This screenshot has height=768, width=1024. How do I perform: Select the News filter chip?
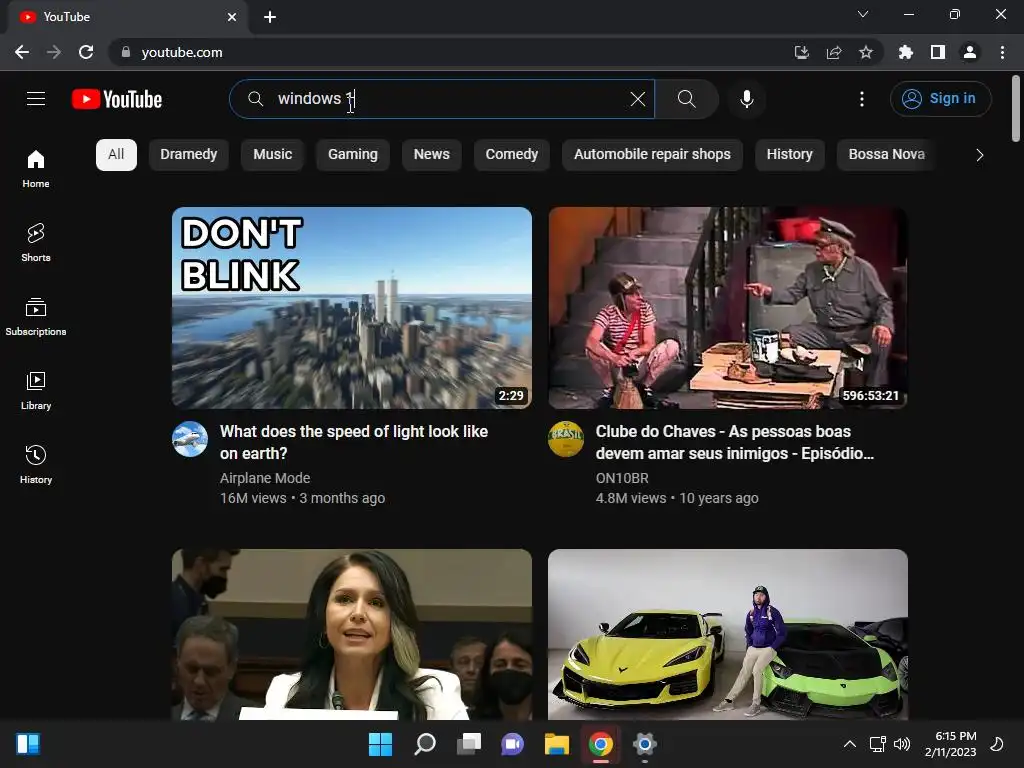(432, 155)
